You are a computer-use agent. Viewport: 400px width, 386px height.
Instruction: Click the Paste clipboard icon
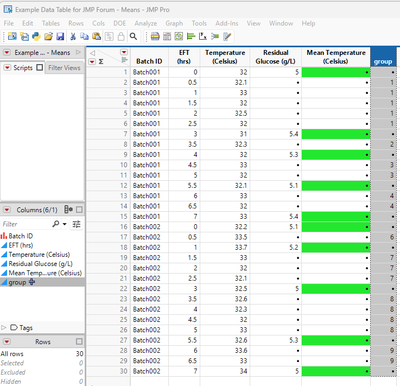[x=97, y=36]
